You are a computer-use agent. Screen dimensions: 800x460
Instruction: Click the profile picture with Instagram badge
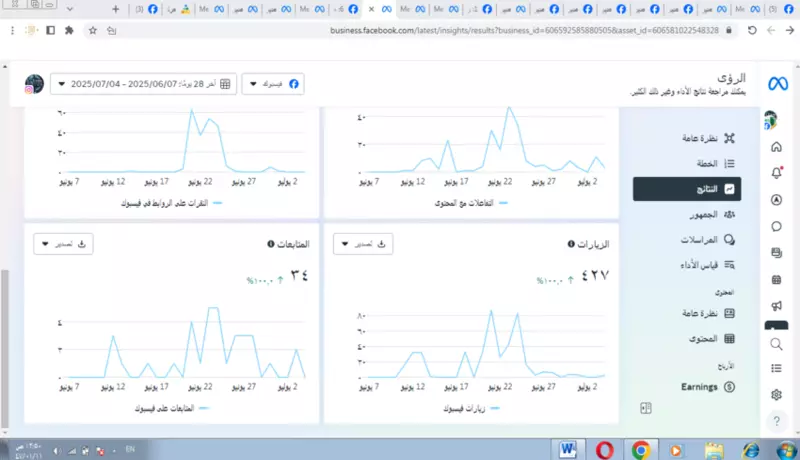tap(34, 84)
